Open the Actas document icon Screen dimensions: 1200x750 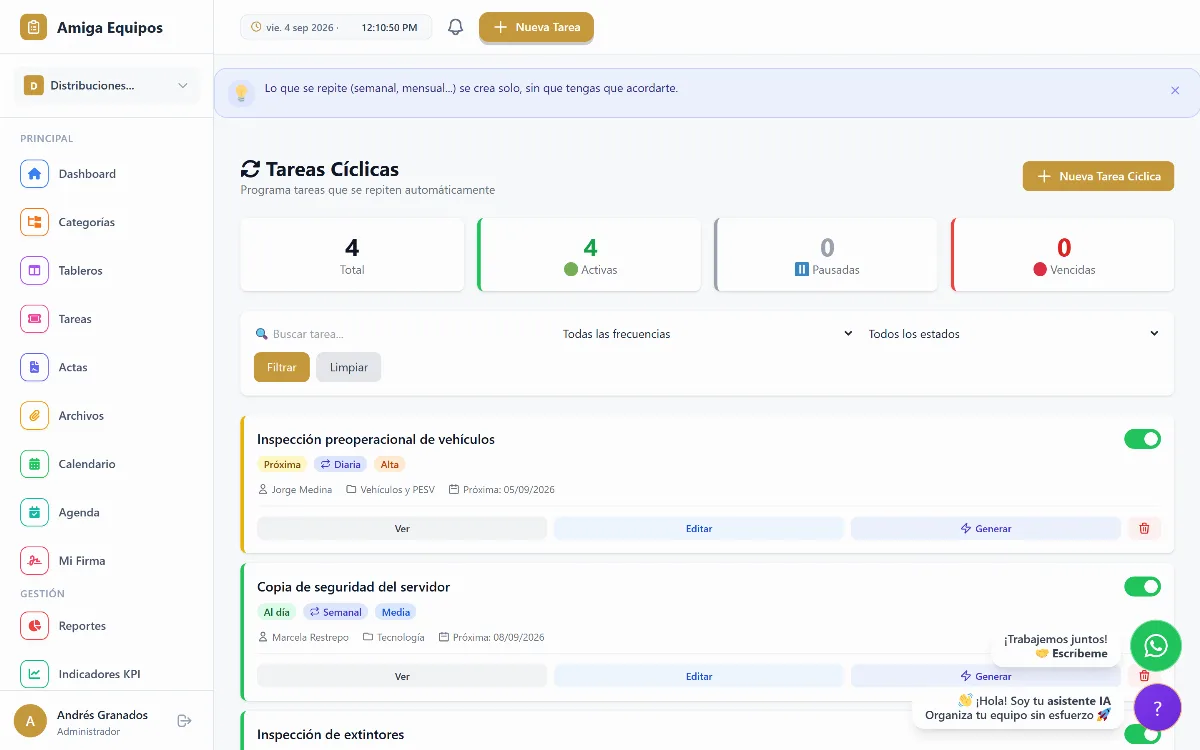[x=34, y=367]
